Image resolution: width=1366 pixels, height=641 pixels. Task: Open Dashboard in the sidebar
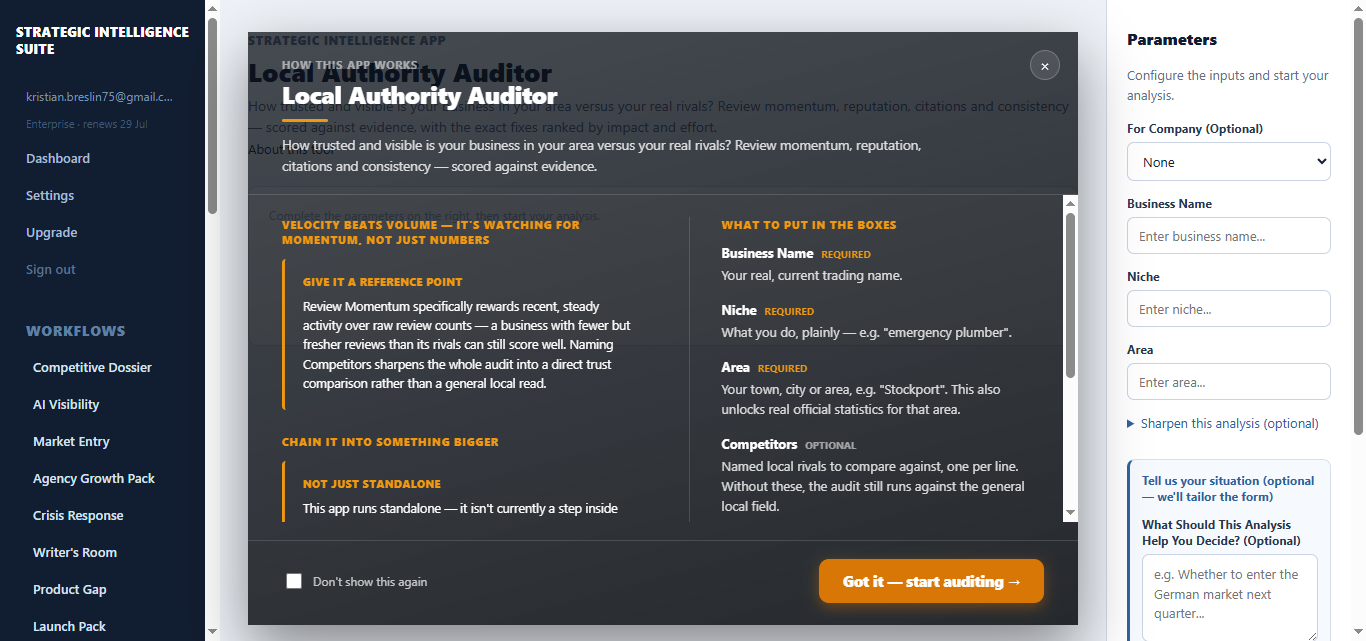coord(58,158)
